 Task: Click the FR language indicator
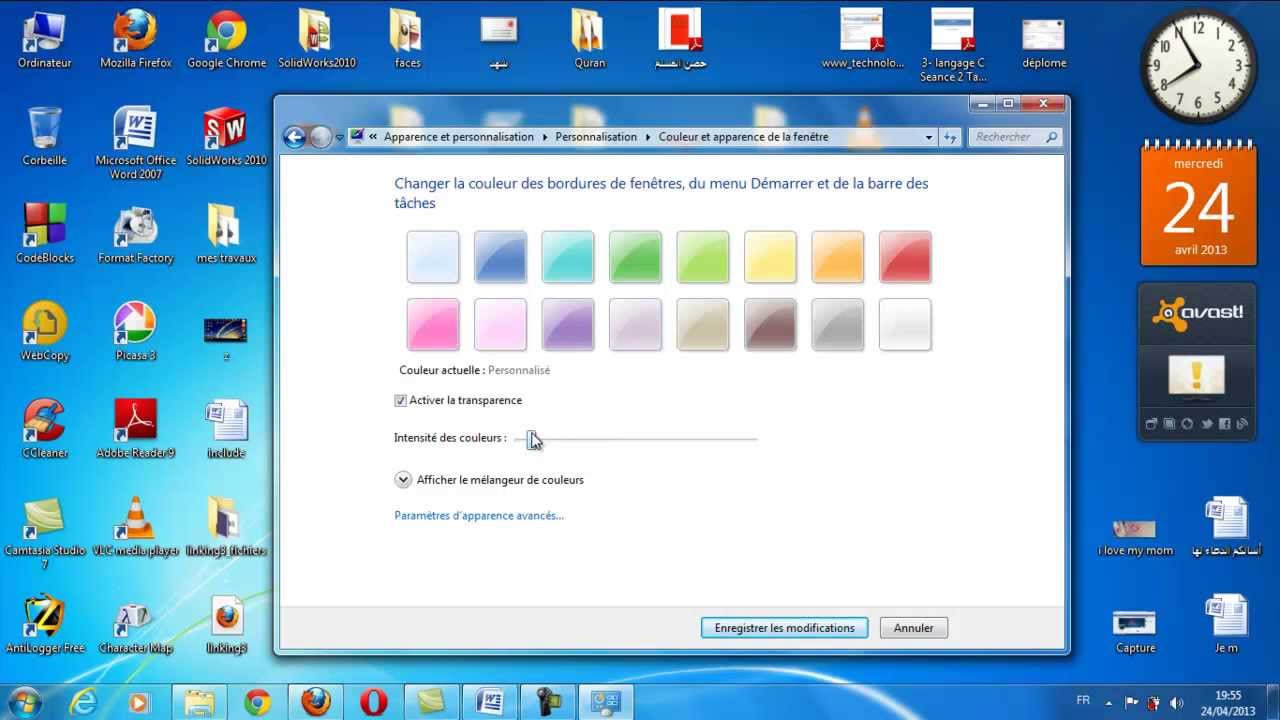coord(1083,701)
